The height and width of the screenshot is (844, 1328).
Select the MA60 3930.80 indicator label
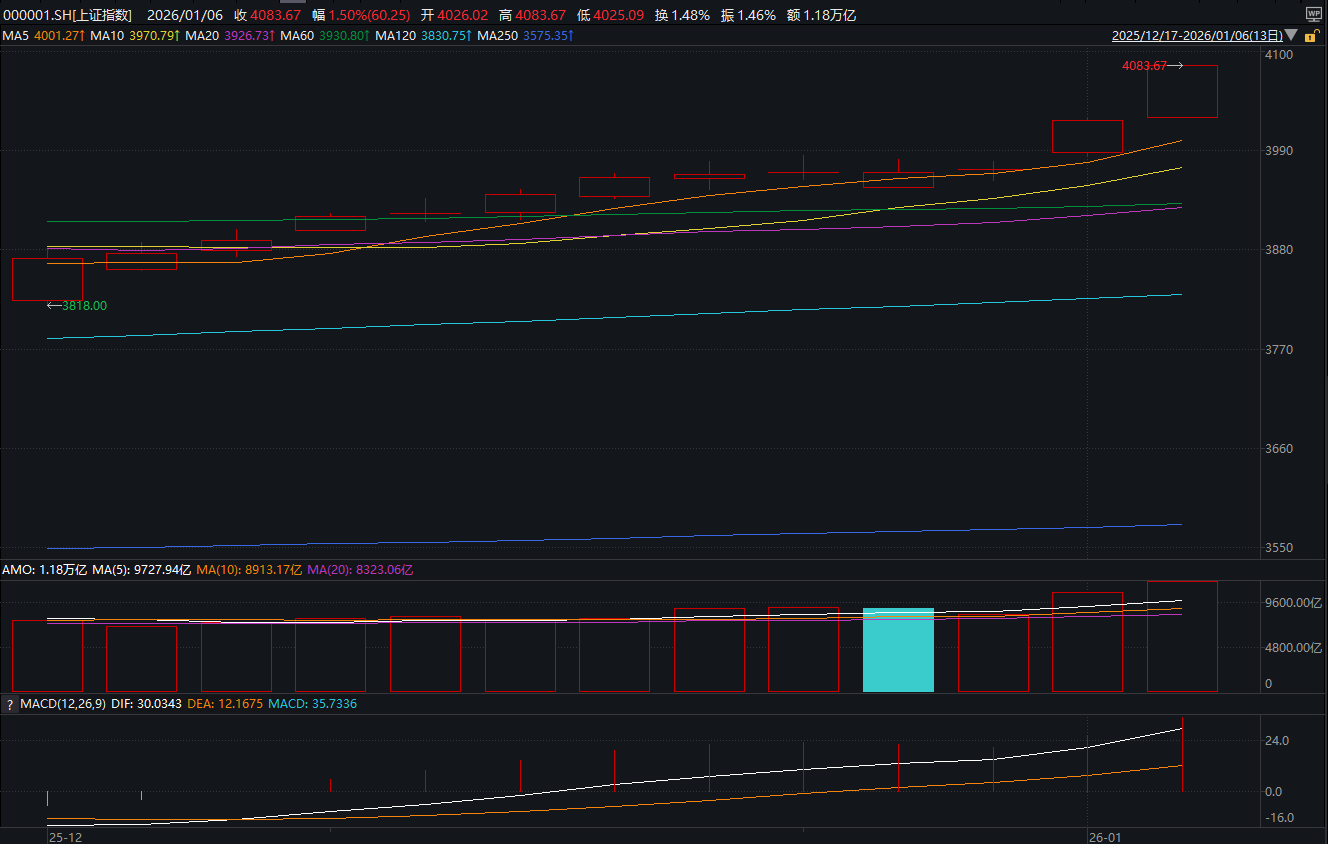click(x=326, y=36)
